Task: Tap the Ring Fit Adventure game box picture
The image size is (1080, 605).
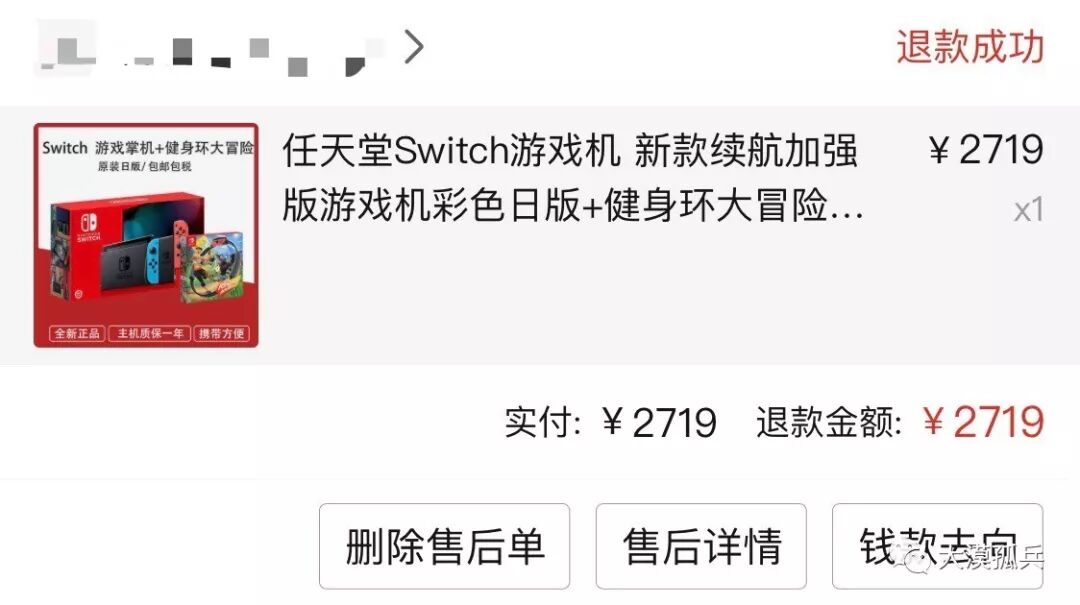Action: 211,267
